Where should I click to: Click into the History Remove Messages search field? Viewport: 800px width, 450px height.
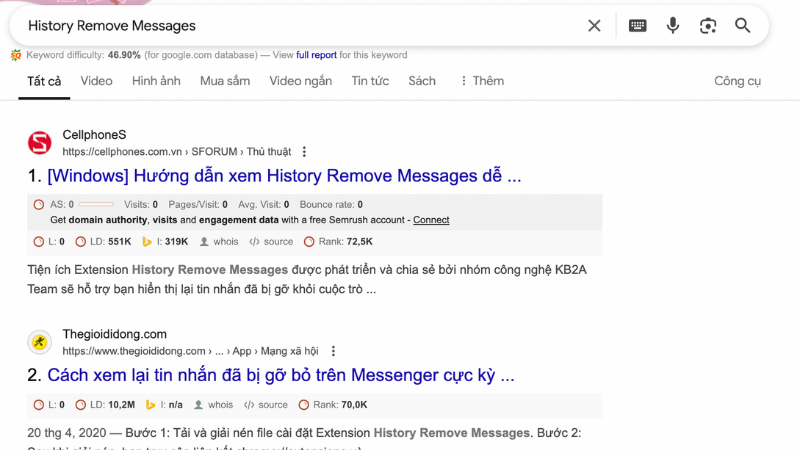pos(301,26)
